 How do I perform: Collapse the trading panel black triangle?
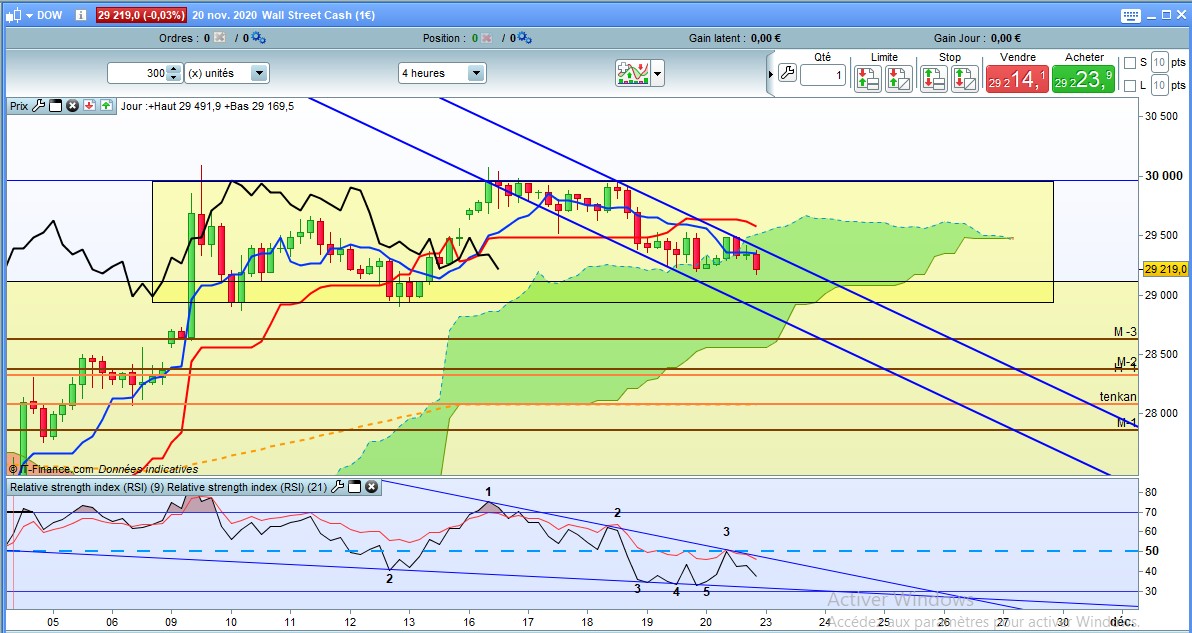coord(771,74)
